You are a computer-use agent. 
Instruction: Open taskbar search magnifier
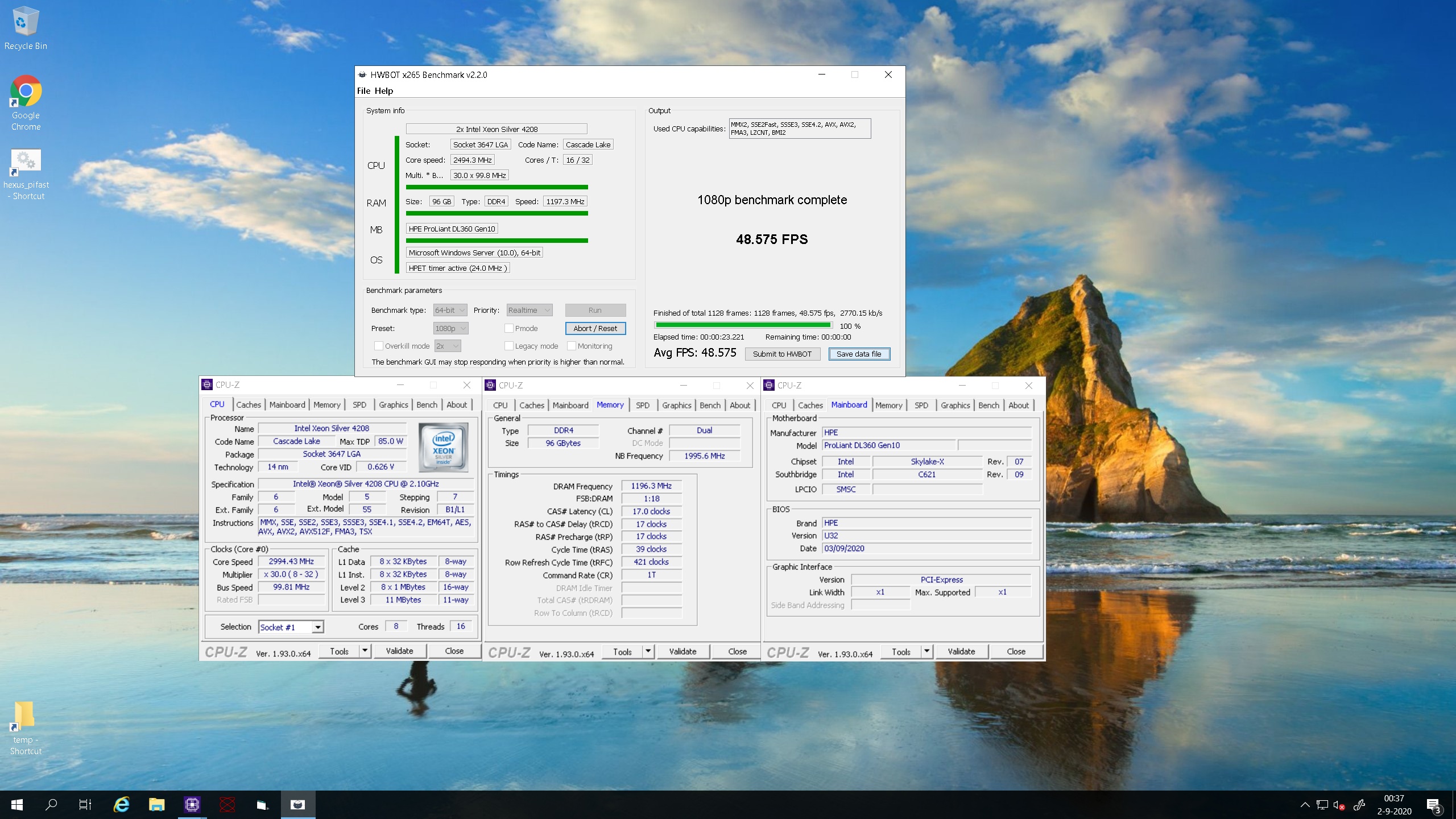(x=51, y=805)
